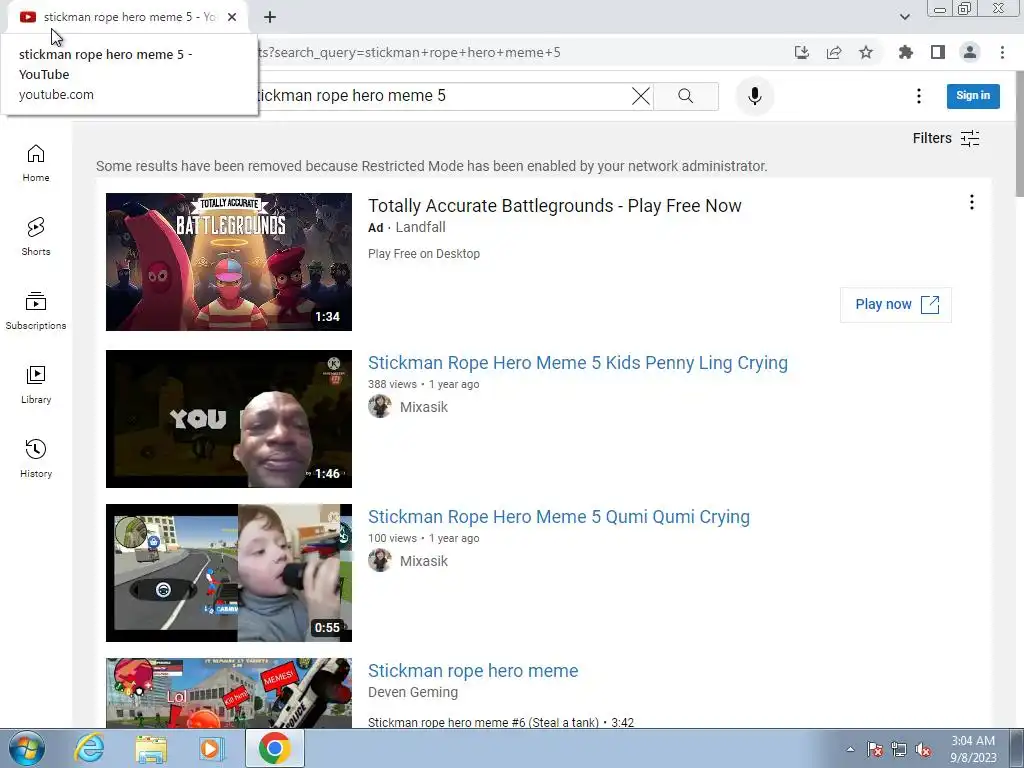
Task: Open Chrome Extensions puzzle icon
Action: (905, 52)
